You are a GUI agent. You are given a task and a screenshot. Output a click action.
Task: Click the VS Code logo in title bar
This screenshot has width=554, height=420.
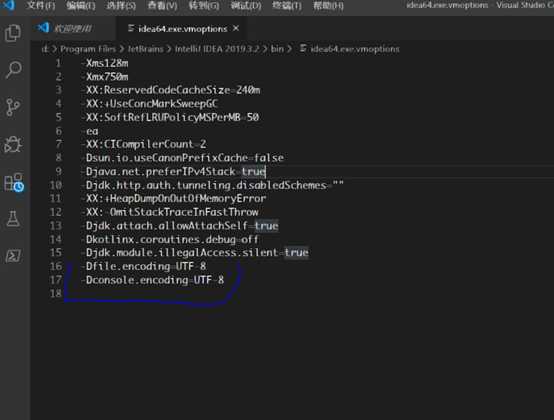pos(8,5)
